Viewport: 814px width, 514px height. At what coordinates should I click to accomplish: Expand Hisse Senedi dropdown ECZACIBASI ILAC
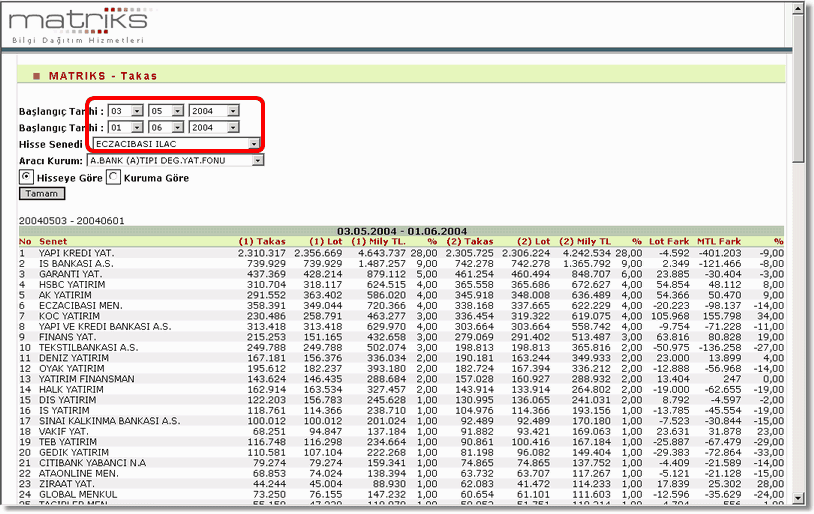pos(176,144)
